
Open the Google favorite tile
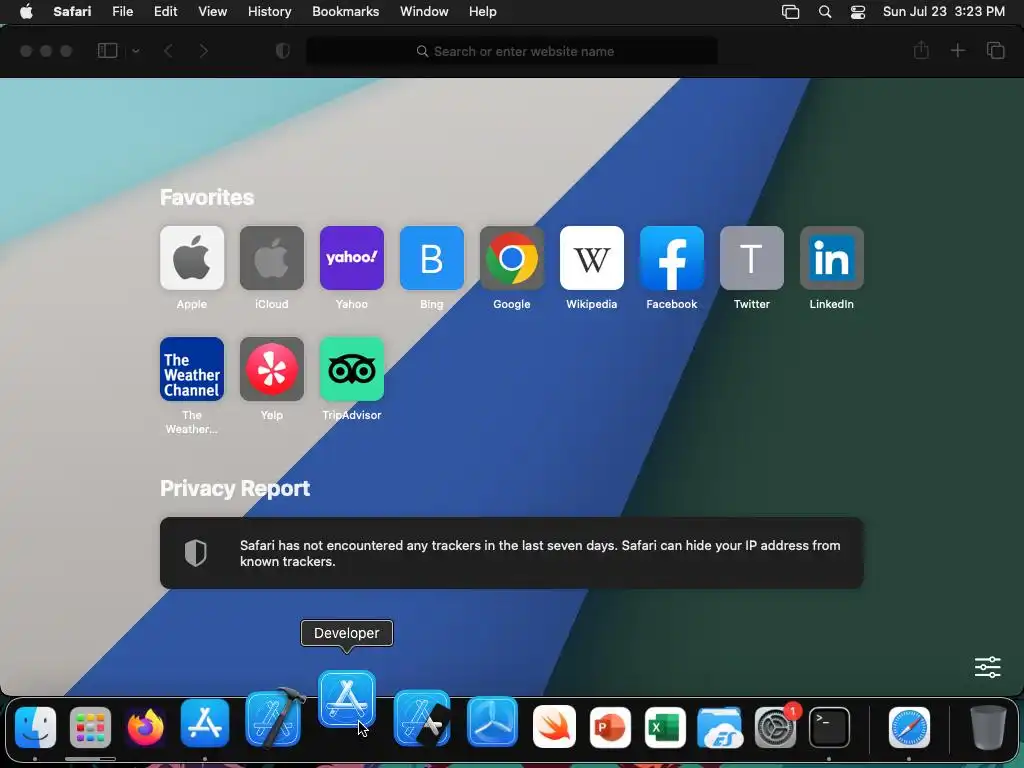[x=511, y=258]
